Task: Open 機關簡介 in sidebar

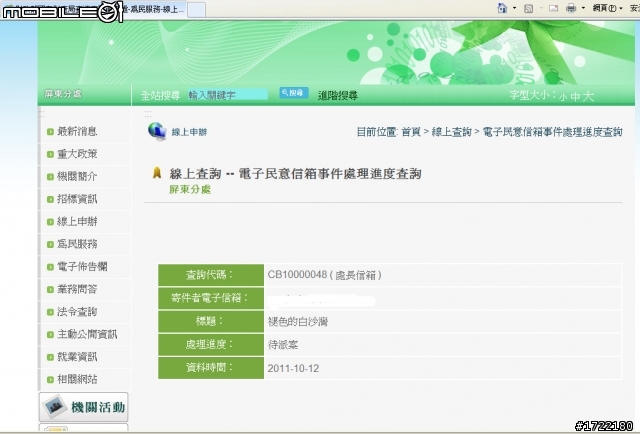Action: 77,176
